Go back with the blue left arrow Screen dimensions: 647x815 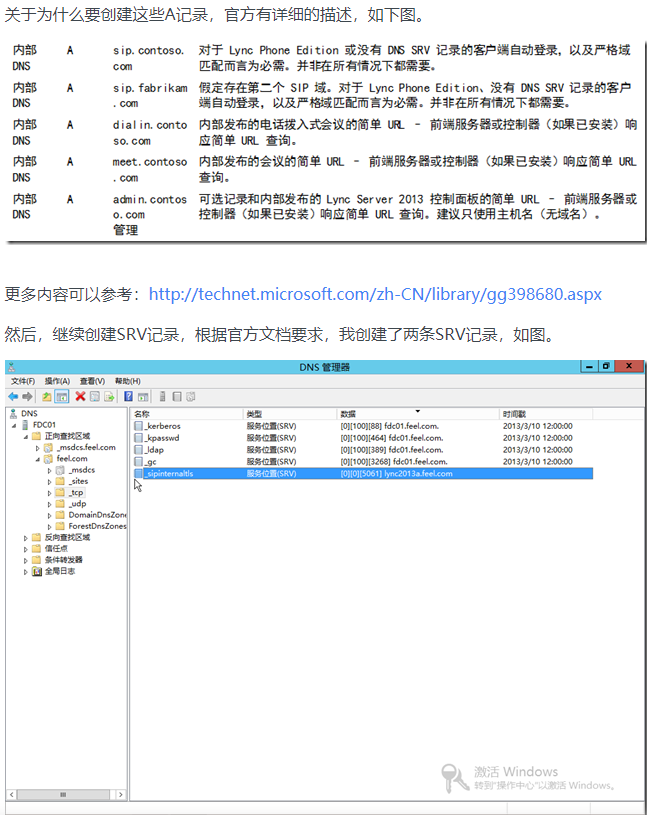pos(13,397)
